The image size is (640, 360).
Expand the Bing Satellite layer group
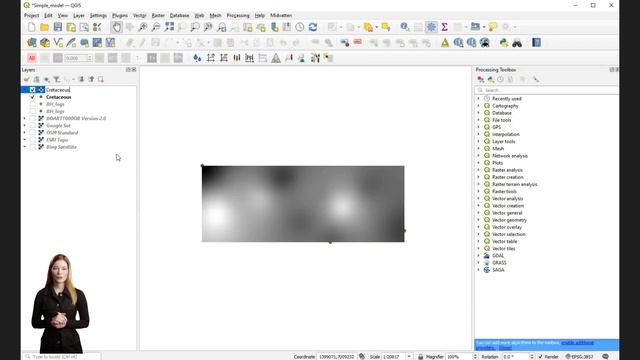(x=24, y=147)
